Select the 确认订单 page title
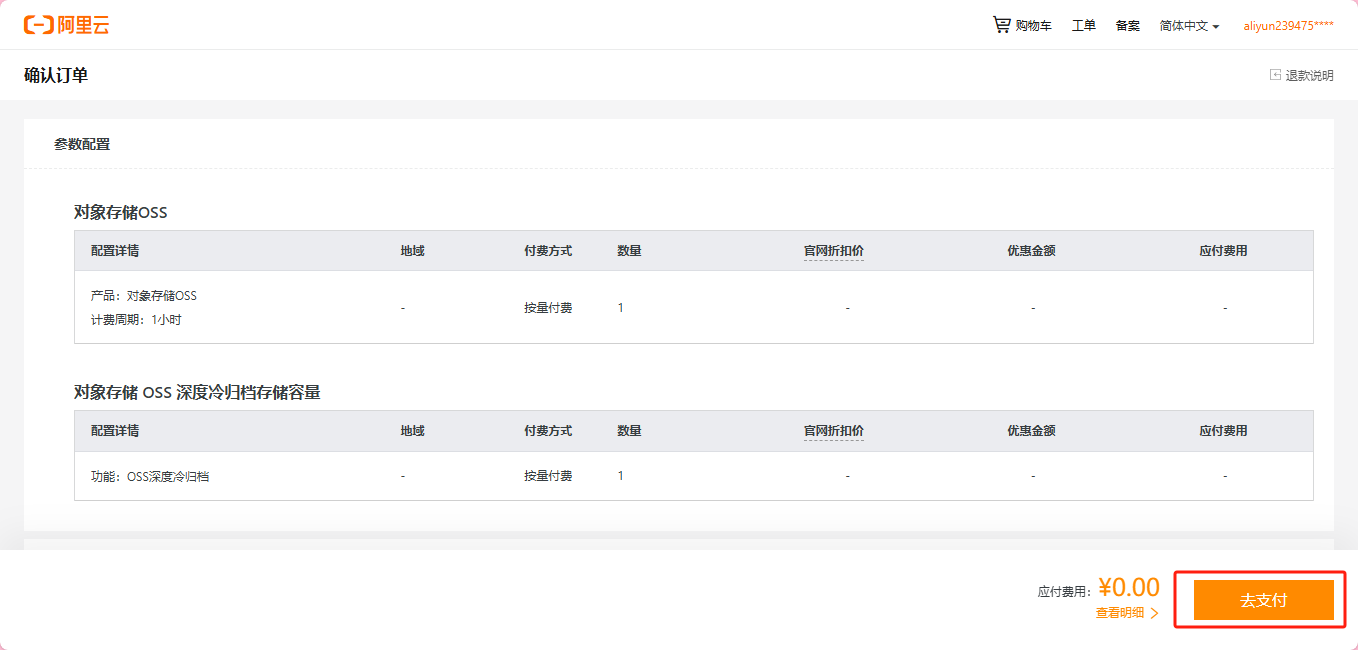 56,75
